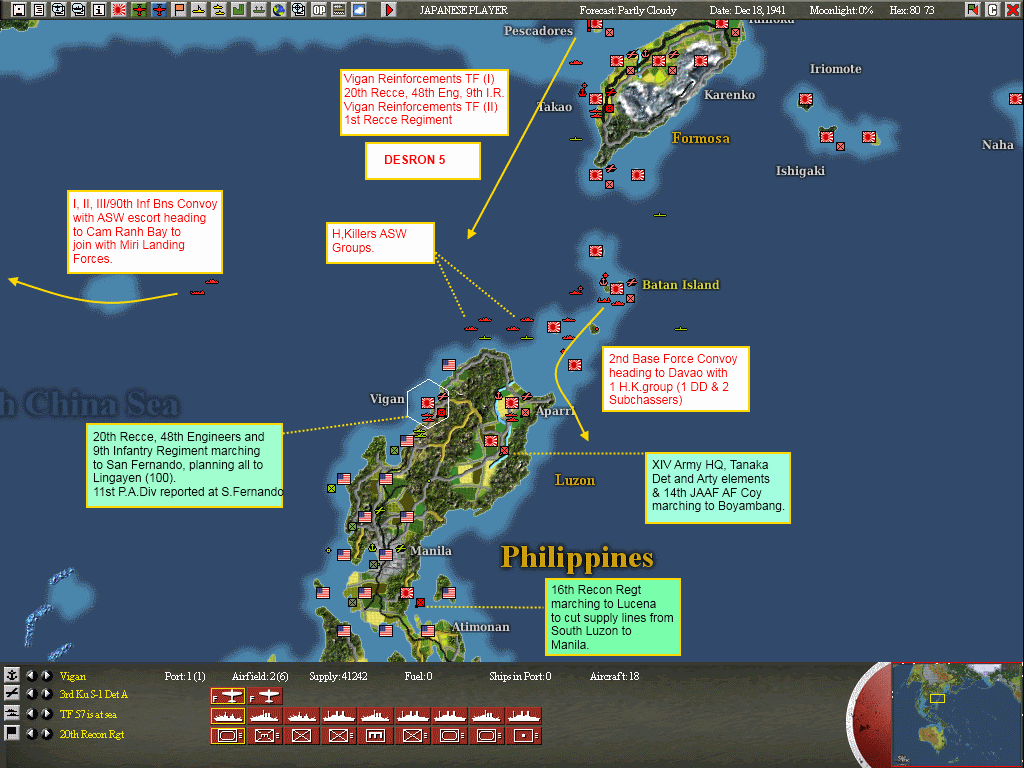Click the 'Supply: 41242' value
Screen dimensions: 1024x768
pyautogui.click(x=338, y=676)
